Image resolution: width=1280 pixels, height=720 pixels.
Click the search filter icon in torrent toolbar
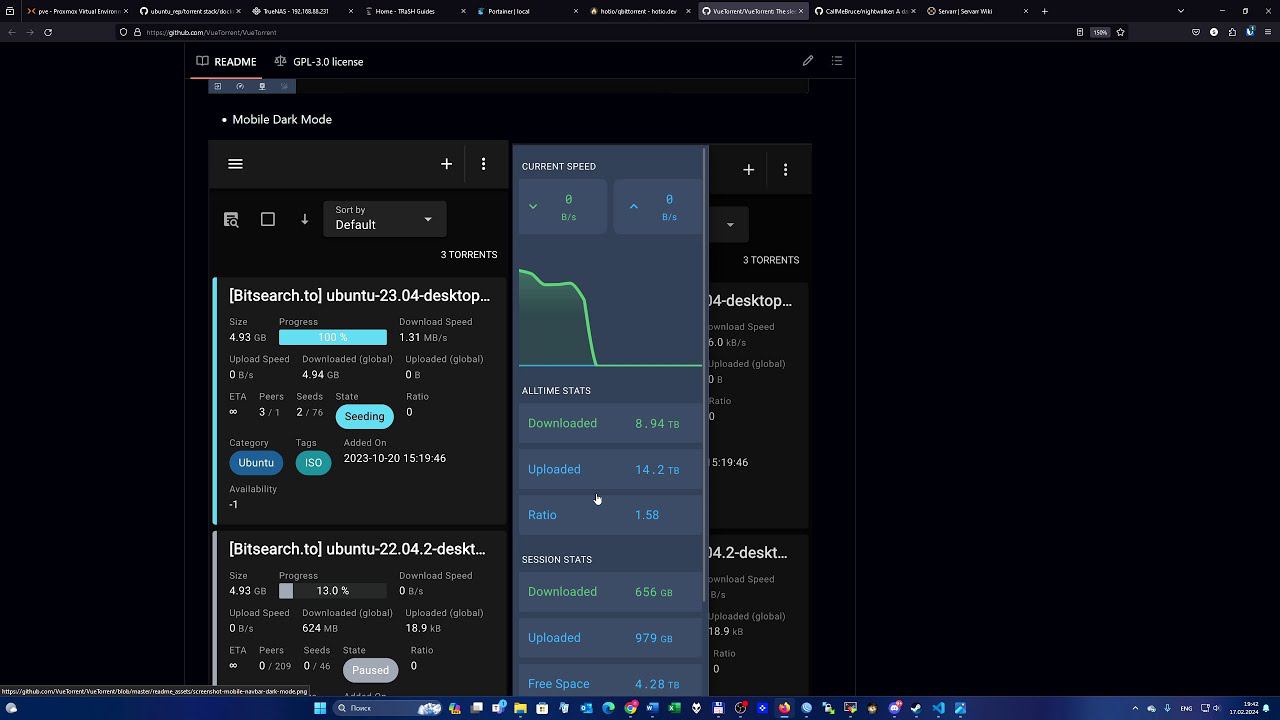click(231, 219)
